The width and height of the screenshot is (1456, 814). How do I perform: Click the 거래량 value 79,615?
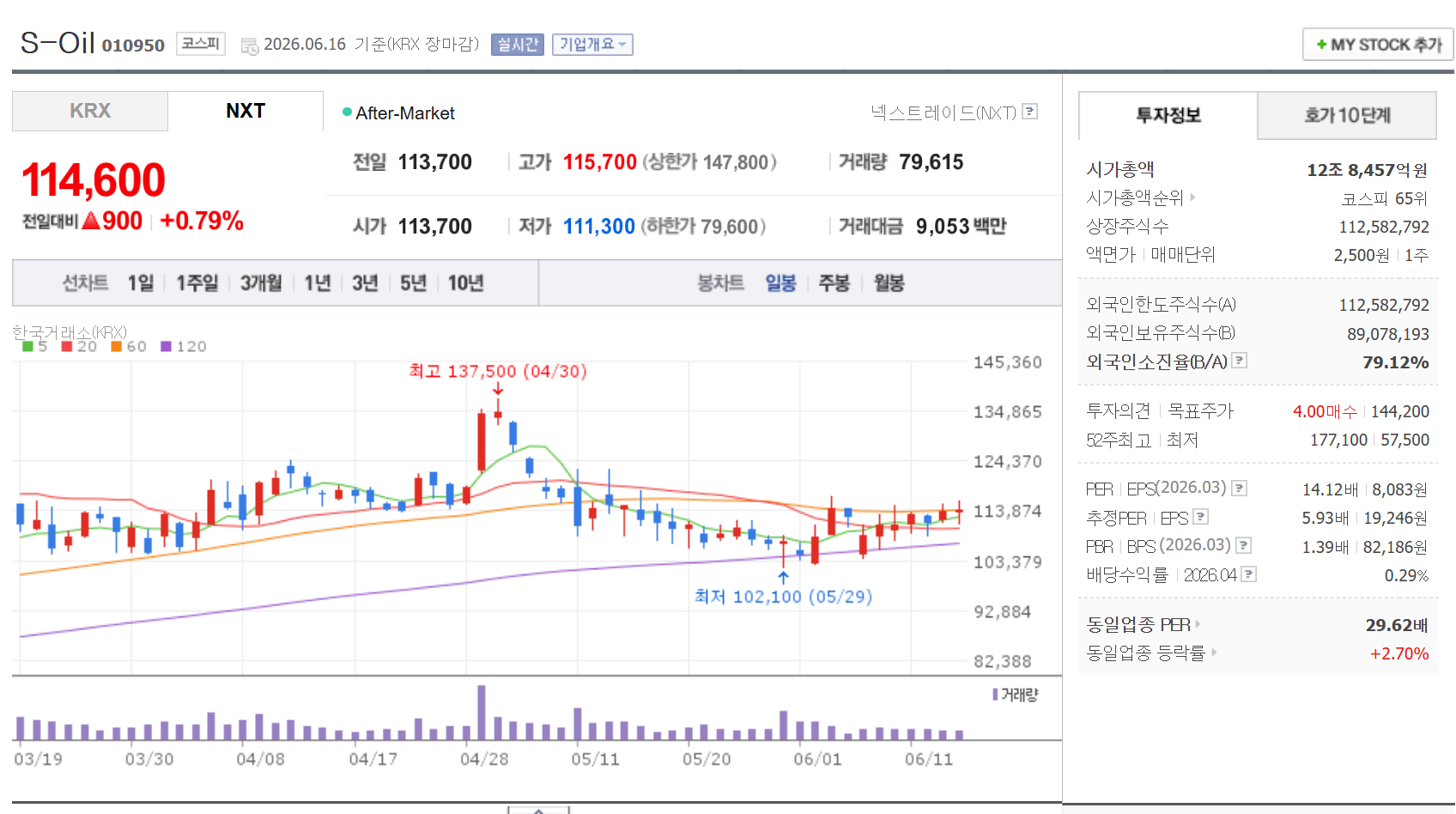point(931,162)
